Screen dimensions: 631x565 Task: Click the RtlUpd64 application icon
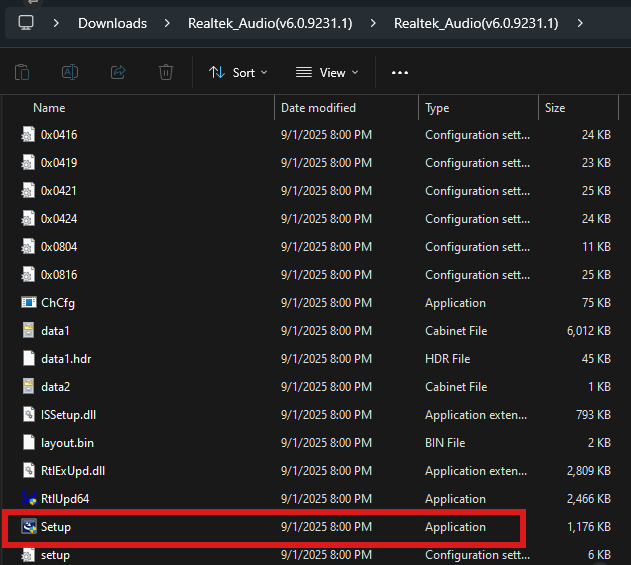pos(29,499)
